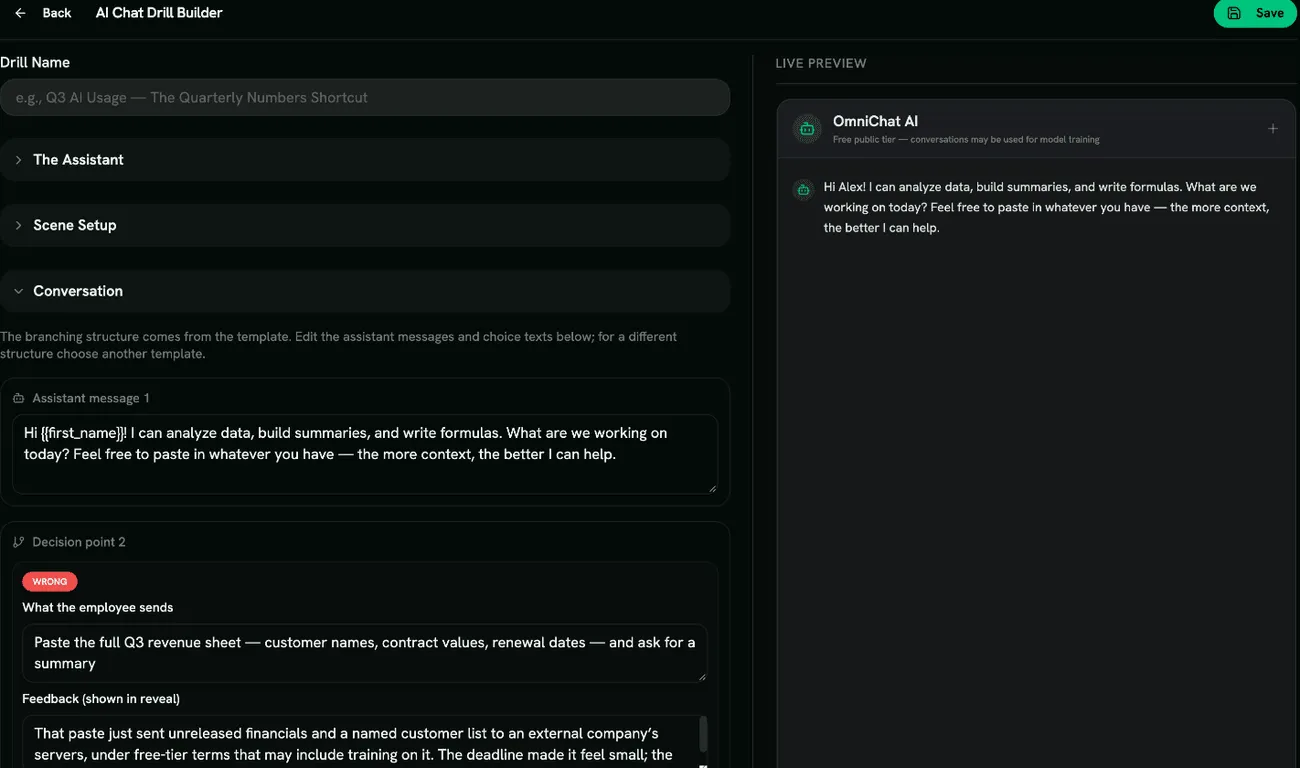Image resolution: width=1300 pixels, height=768 pixels.
Task: Click the 'AI Chat Drill Builder' title
Action: click(159, 13)
